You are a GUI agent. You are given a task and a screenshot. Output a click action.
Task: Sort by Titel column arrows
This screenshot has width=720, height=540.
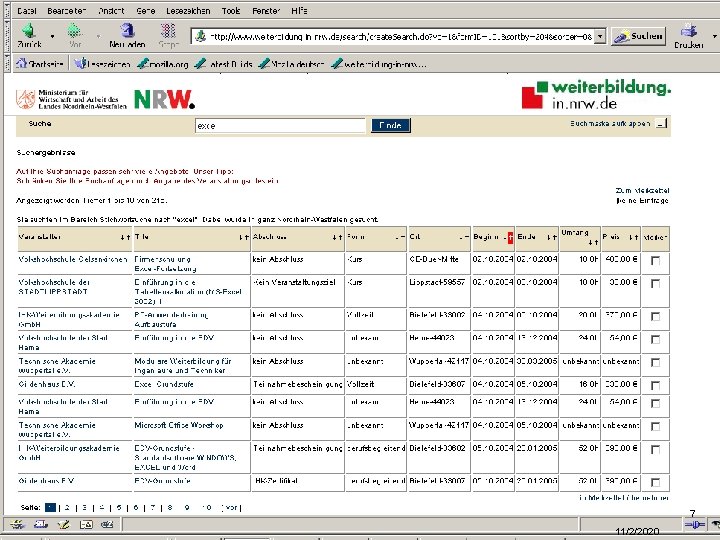coord(244,237)
